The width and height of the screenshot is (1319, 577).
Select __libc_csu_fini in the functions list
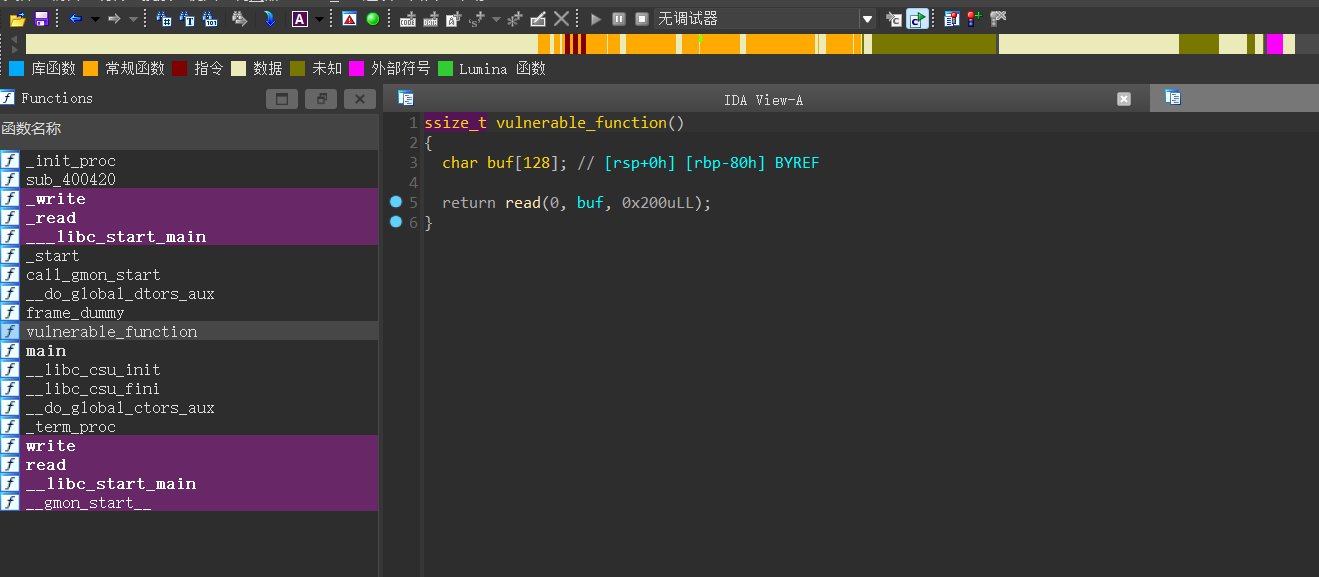[x=189, y=389]
